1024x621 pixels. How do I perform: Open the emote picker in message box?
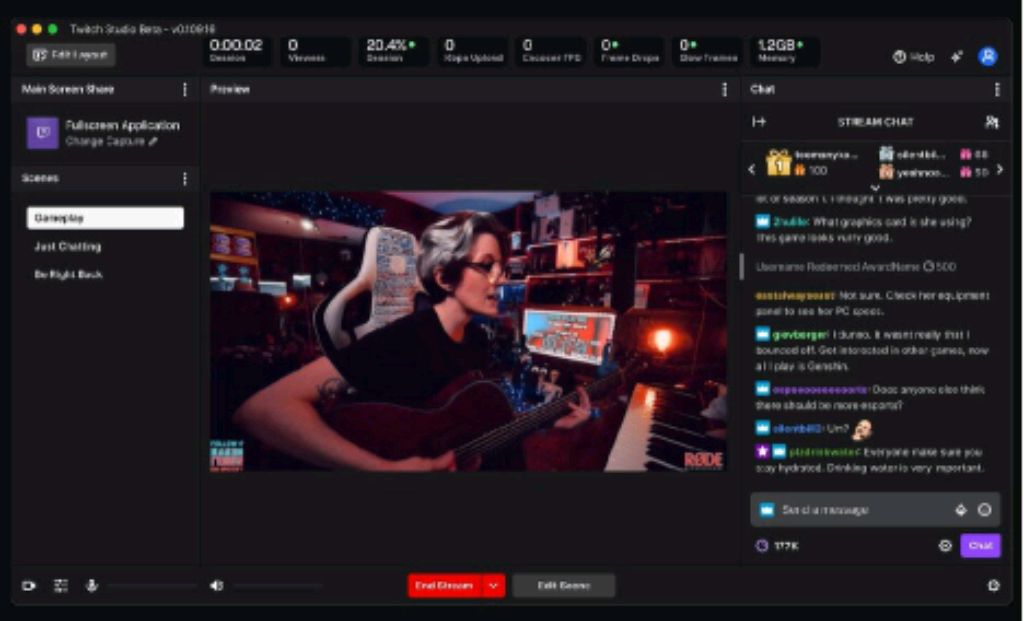pyautogui.click(x=984, y=510)
